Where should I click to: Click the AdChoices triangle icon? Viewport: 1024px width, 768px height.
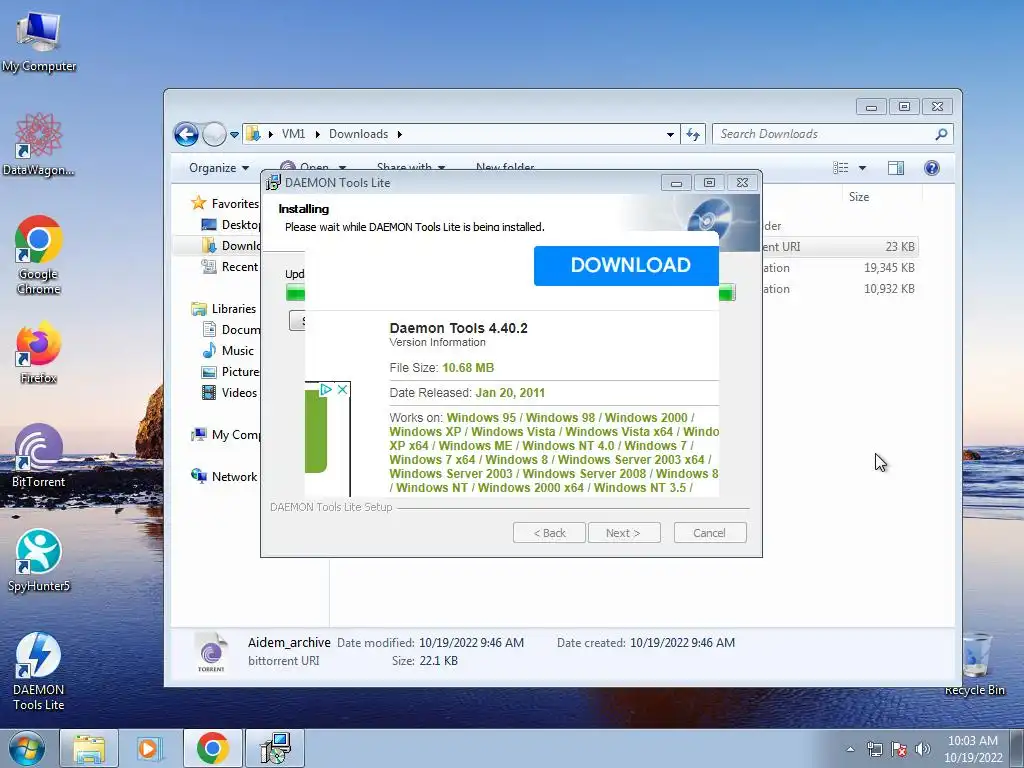point(326,390)
